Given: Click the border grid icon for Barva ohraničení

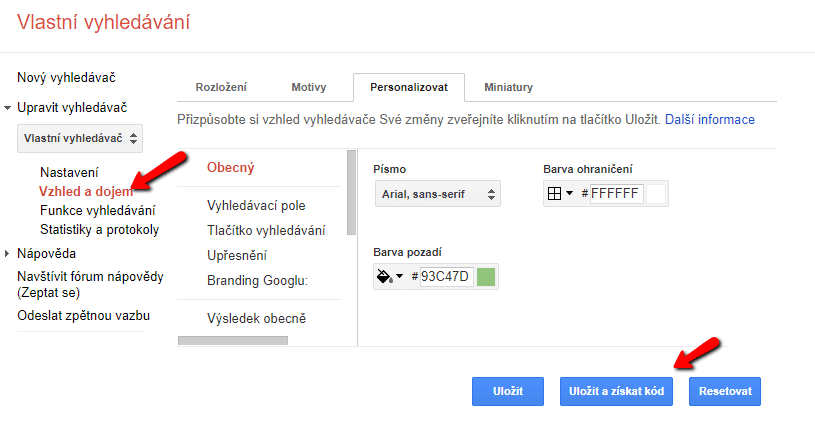Looking at the screenshot, I should pyautogui.click(x=554, y=194).
